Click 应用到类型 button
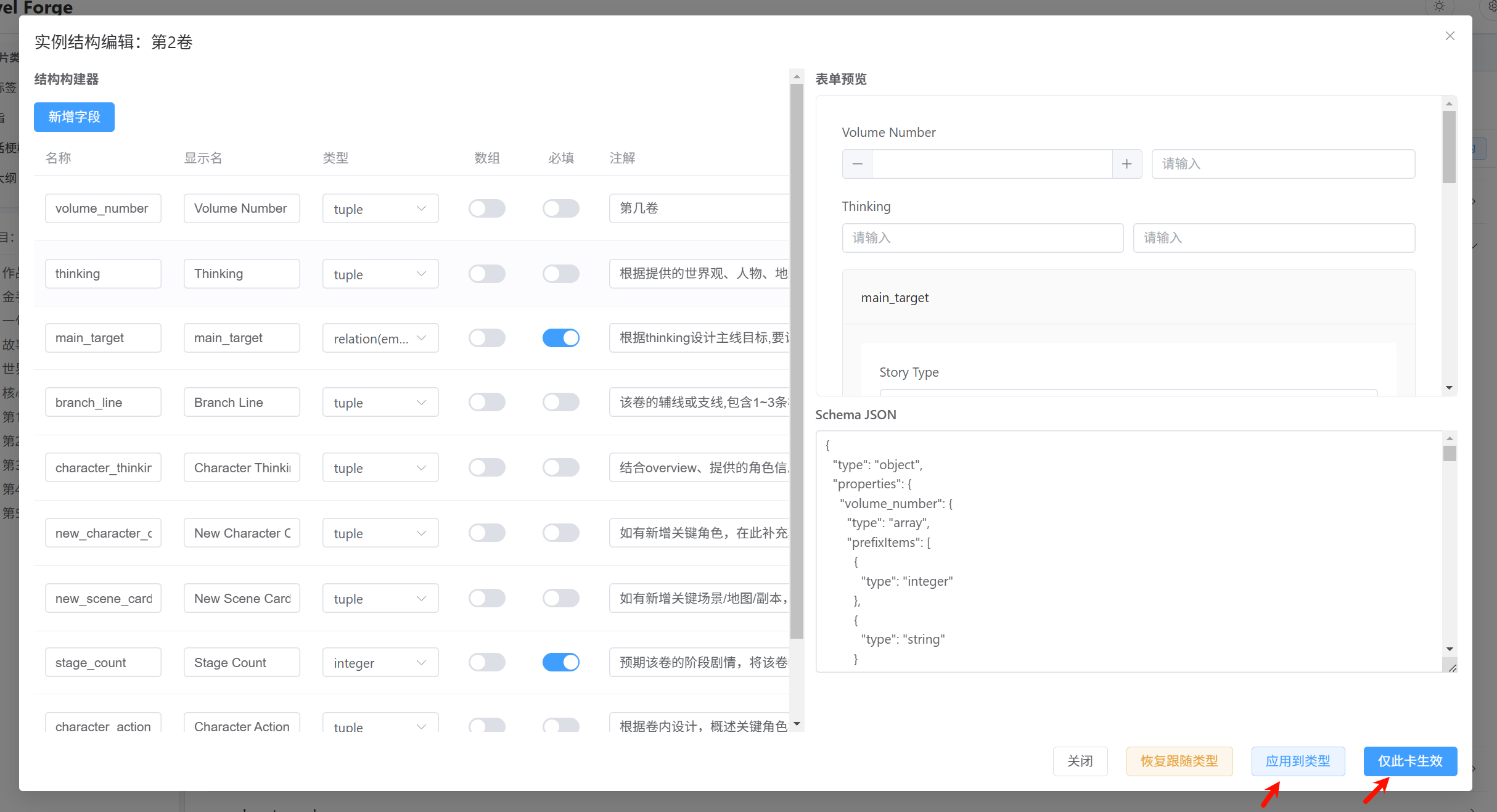 1298,761
